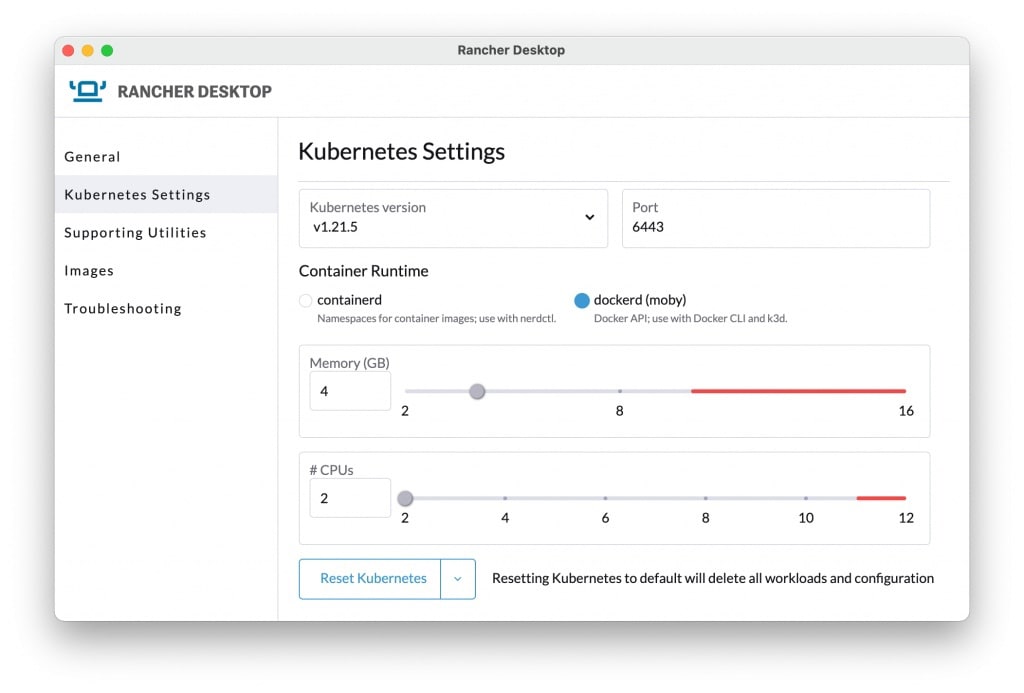Click the 8 GB mark on Memory slider

(620, 391)
